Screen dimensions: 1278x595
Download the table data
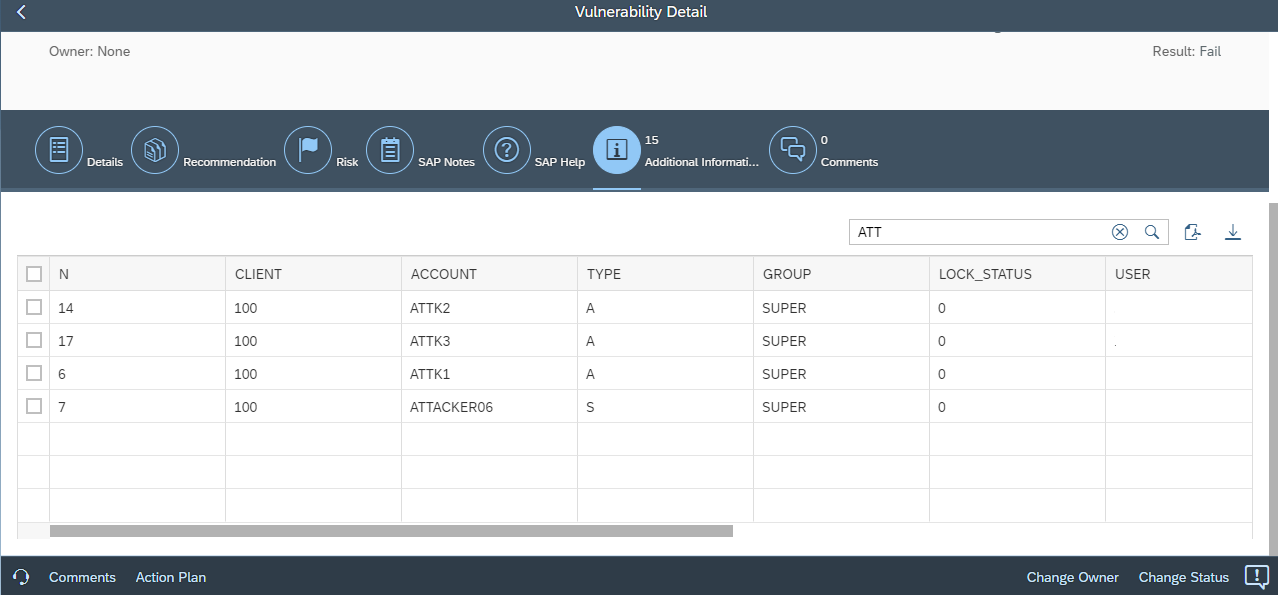(x=1233, y=232)
